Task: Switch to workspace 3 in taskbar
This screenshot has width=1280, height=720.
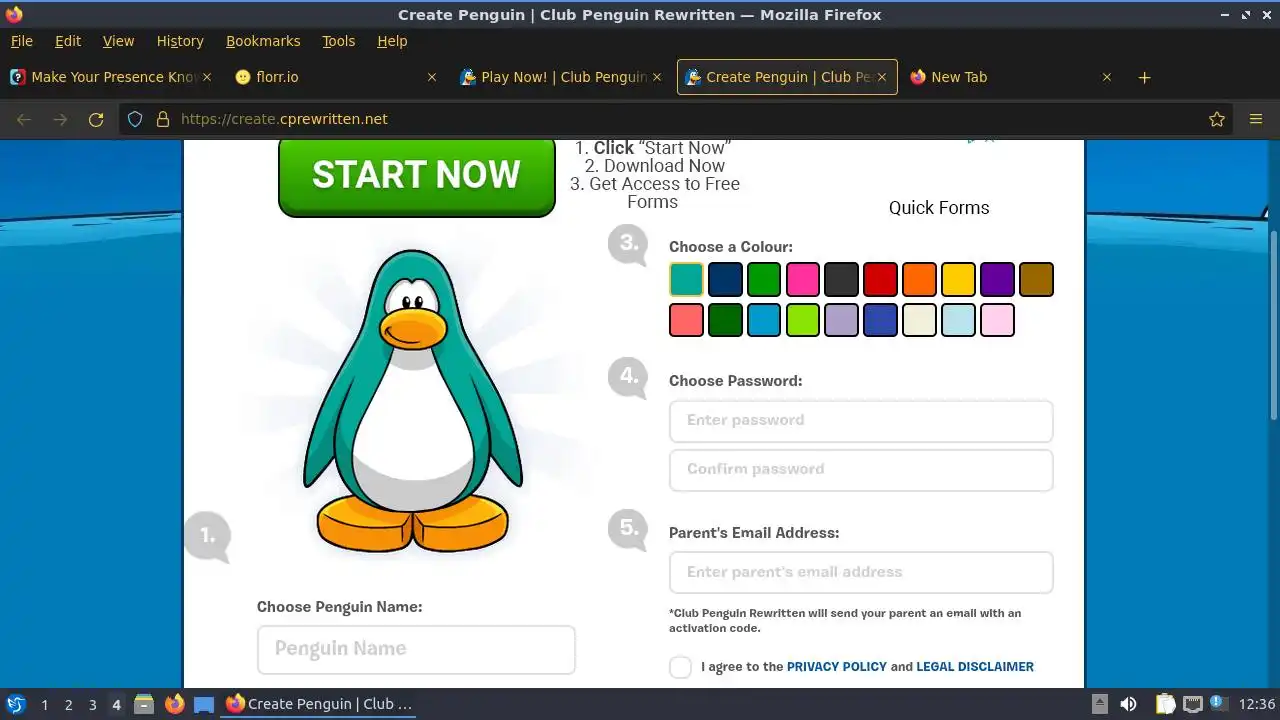Action: pyautogui.click(x=92, y=704)
